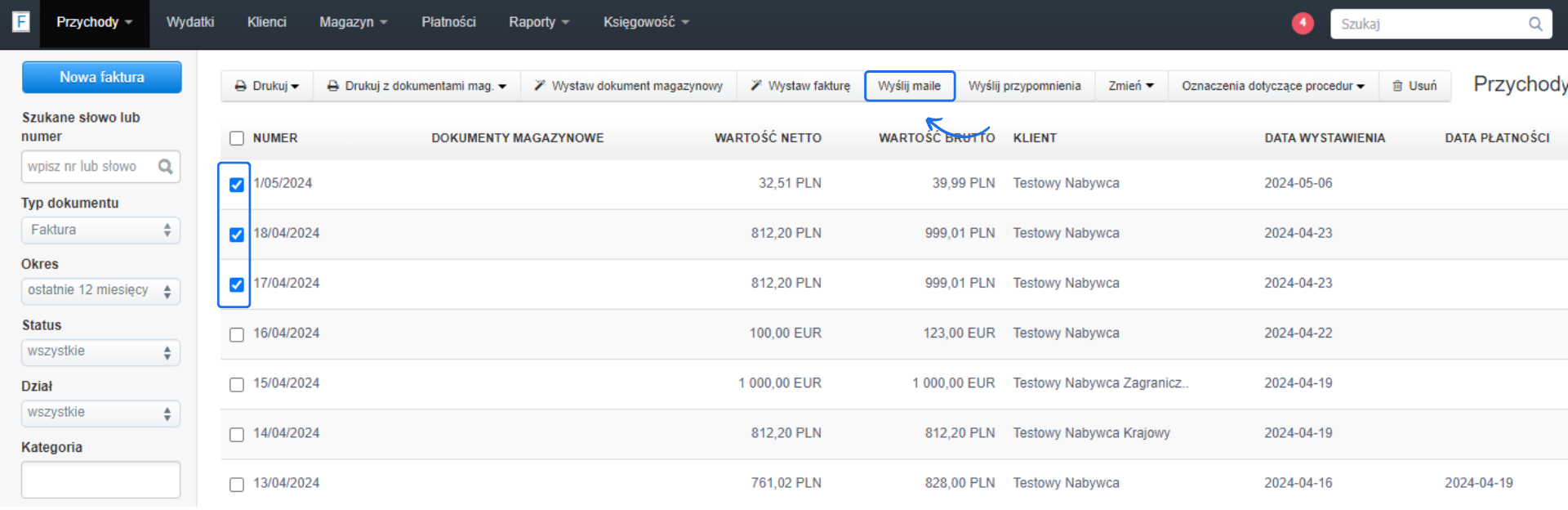1568x510 pixels.
Task: Expand the Typ dokumentu dropdown showing Faktura
Action: click(x=100, y=230)
